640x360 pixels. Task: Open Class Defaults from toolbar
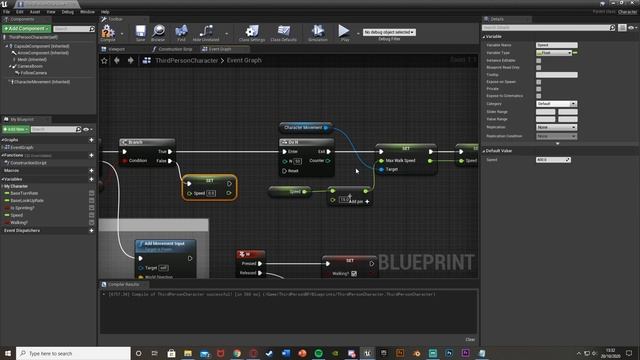pos(284,32)
